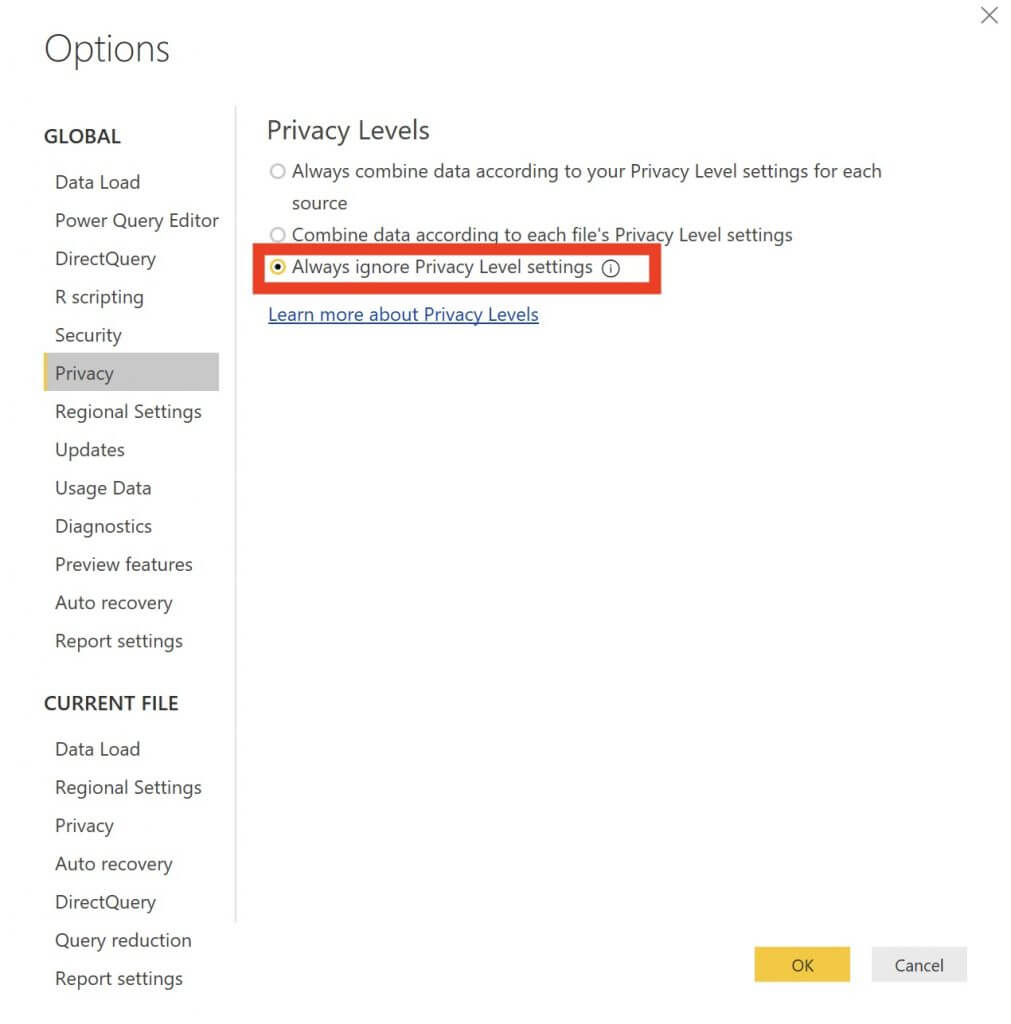Click the Cancel button
The height and width of the screenshot is (1024, 1011).
919,965
